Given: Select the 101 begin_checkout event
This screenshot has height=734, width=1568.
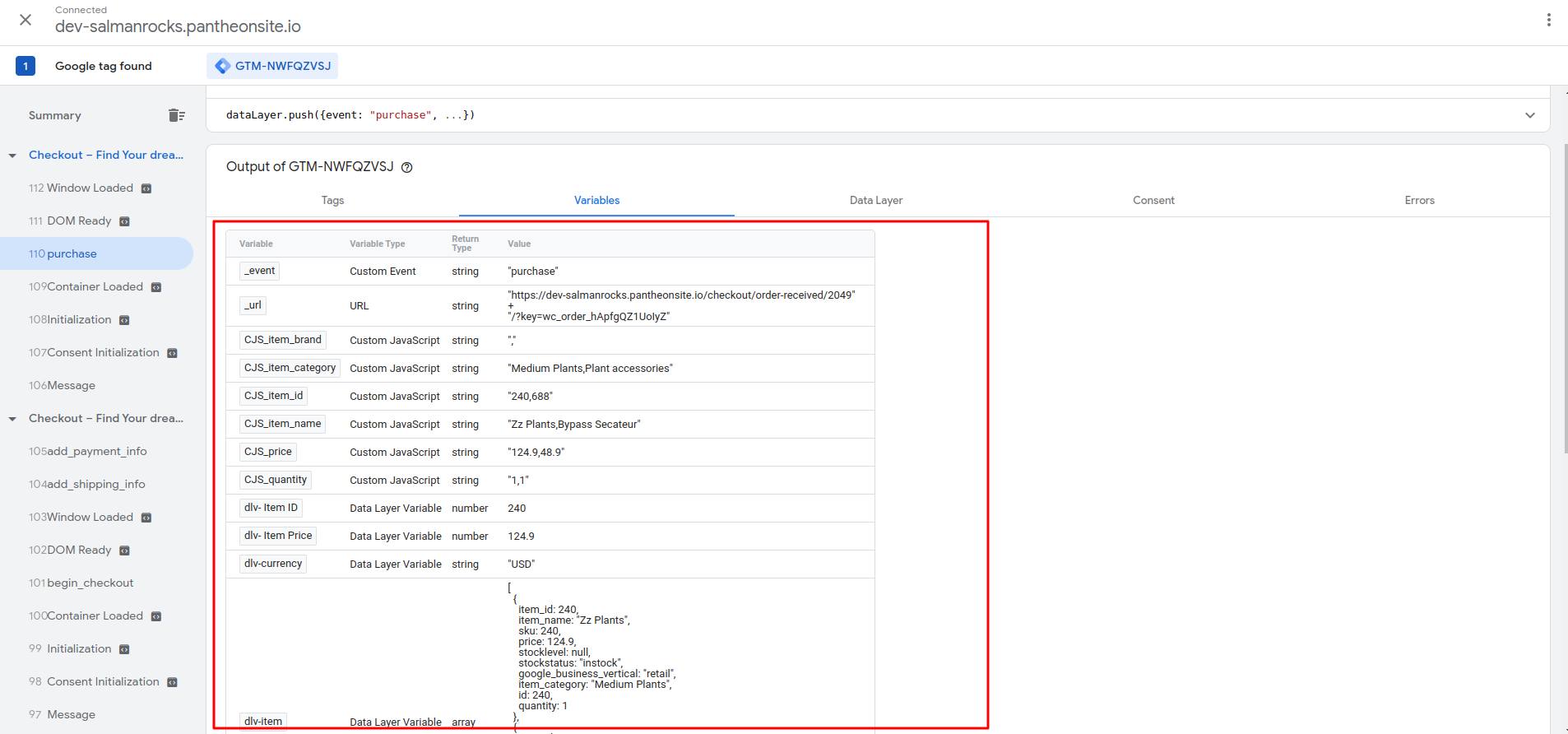Looking at the screenshot, I should click(x=90, y=583).
